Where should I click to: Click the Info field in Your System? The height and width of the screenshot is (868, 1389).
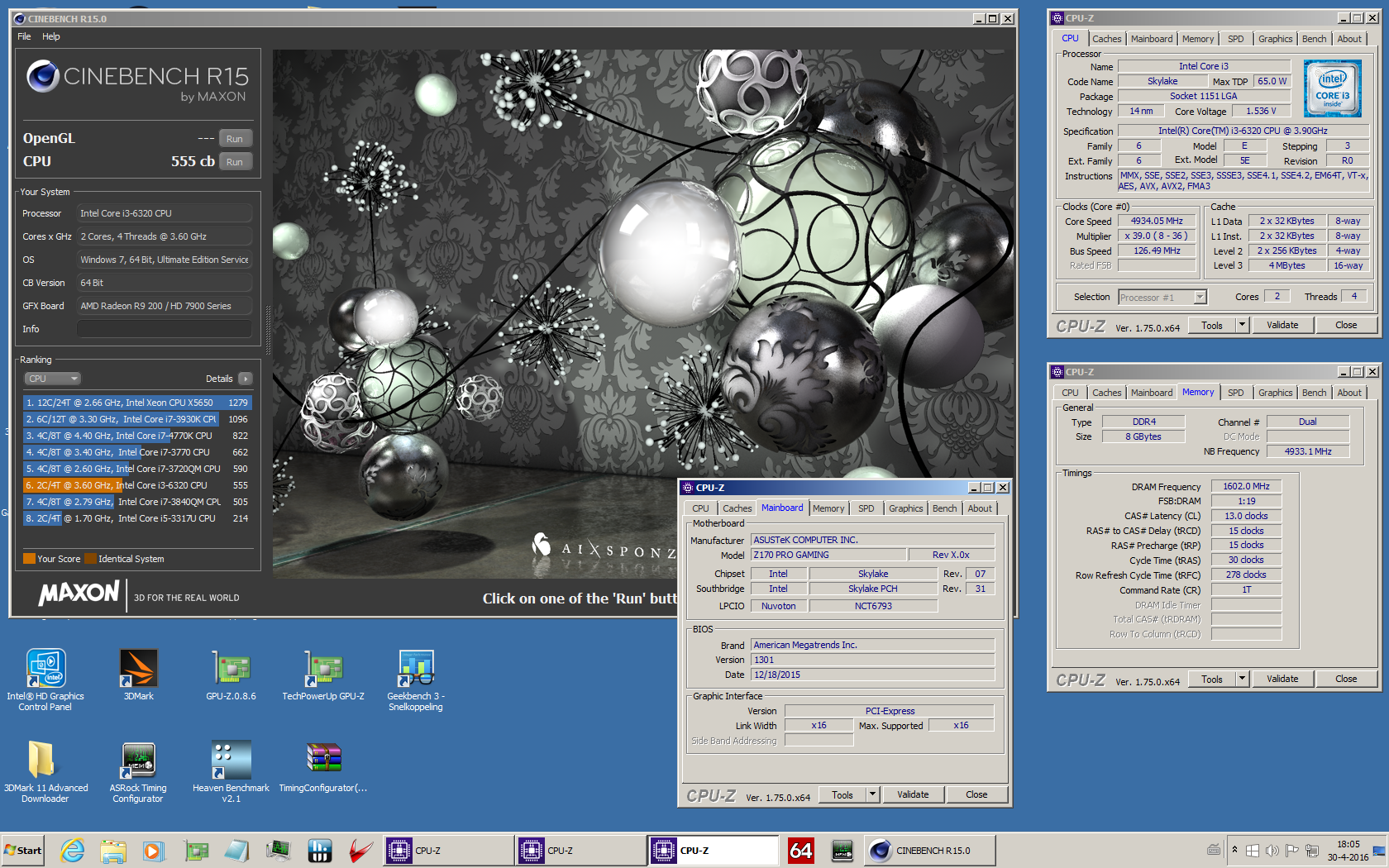[x=165, y=329]
